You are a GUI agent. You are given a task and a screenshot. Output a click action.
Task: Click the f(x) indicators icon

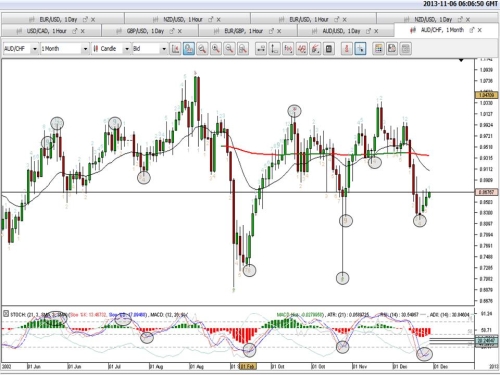[x=288, y=49]
